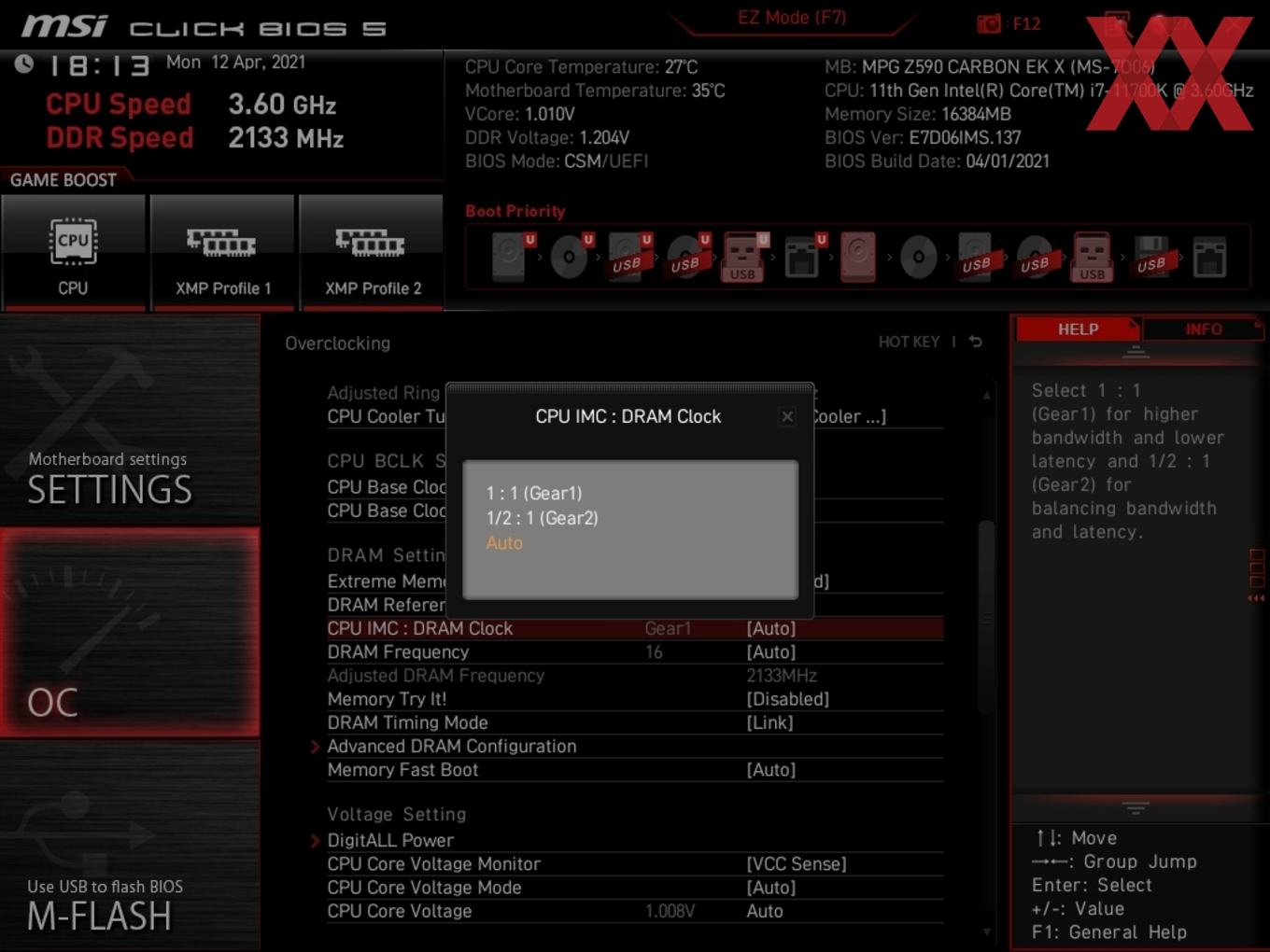Click the back arrow next to HOT KEY
This screenshot has height=952, width=1270.
coord(976,342)
